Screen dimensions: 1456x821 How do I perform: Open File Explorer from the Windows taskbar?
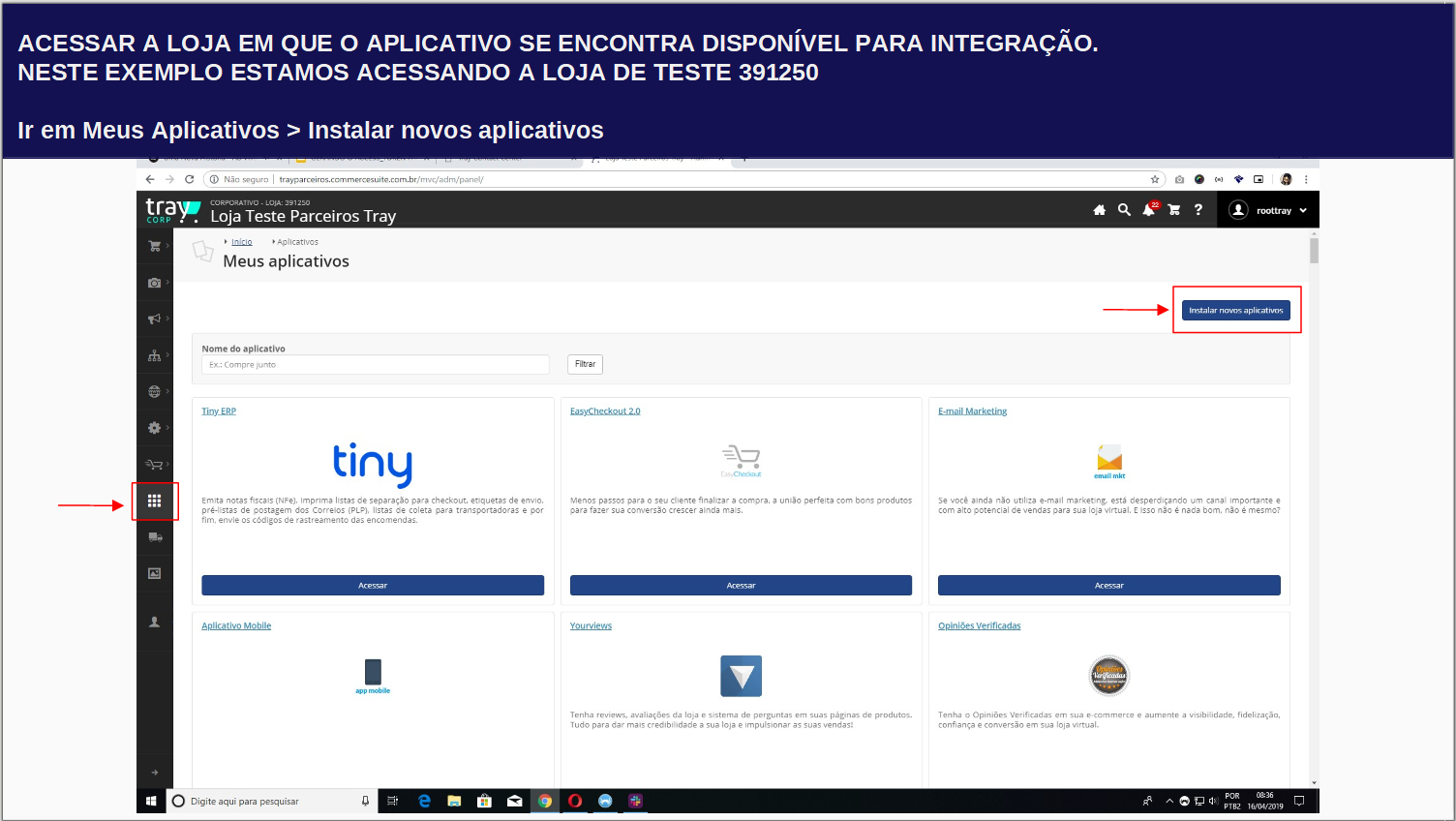pyautogui.click(x=454, y=801)
